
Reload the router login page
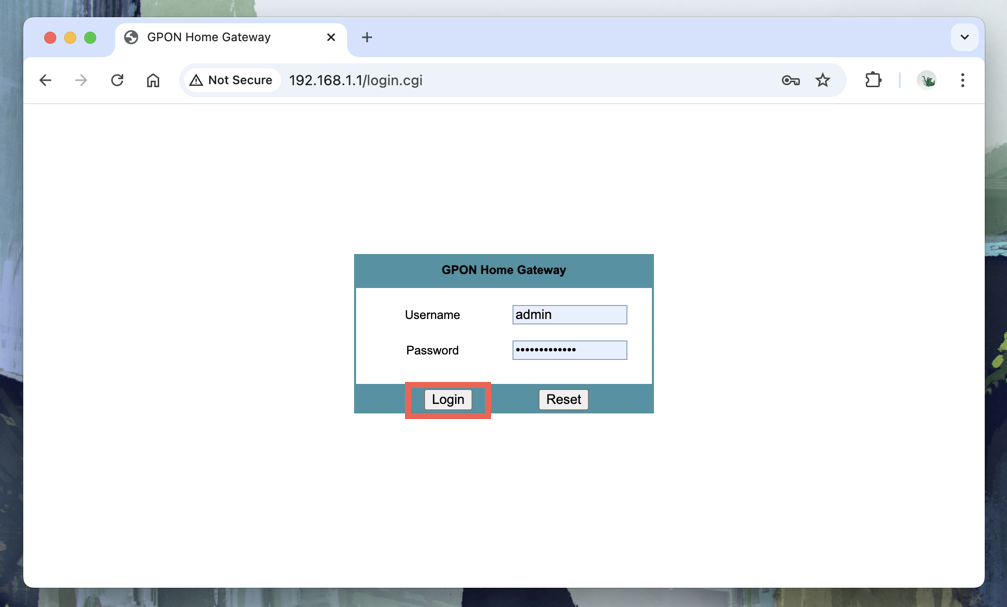tap(117, 80)
